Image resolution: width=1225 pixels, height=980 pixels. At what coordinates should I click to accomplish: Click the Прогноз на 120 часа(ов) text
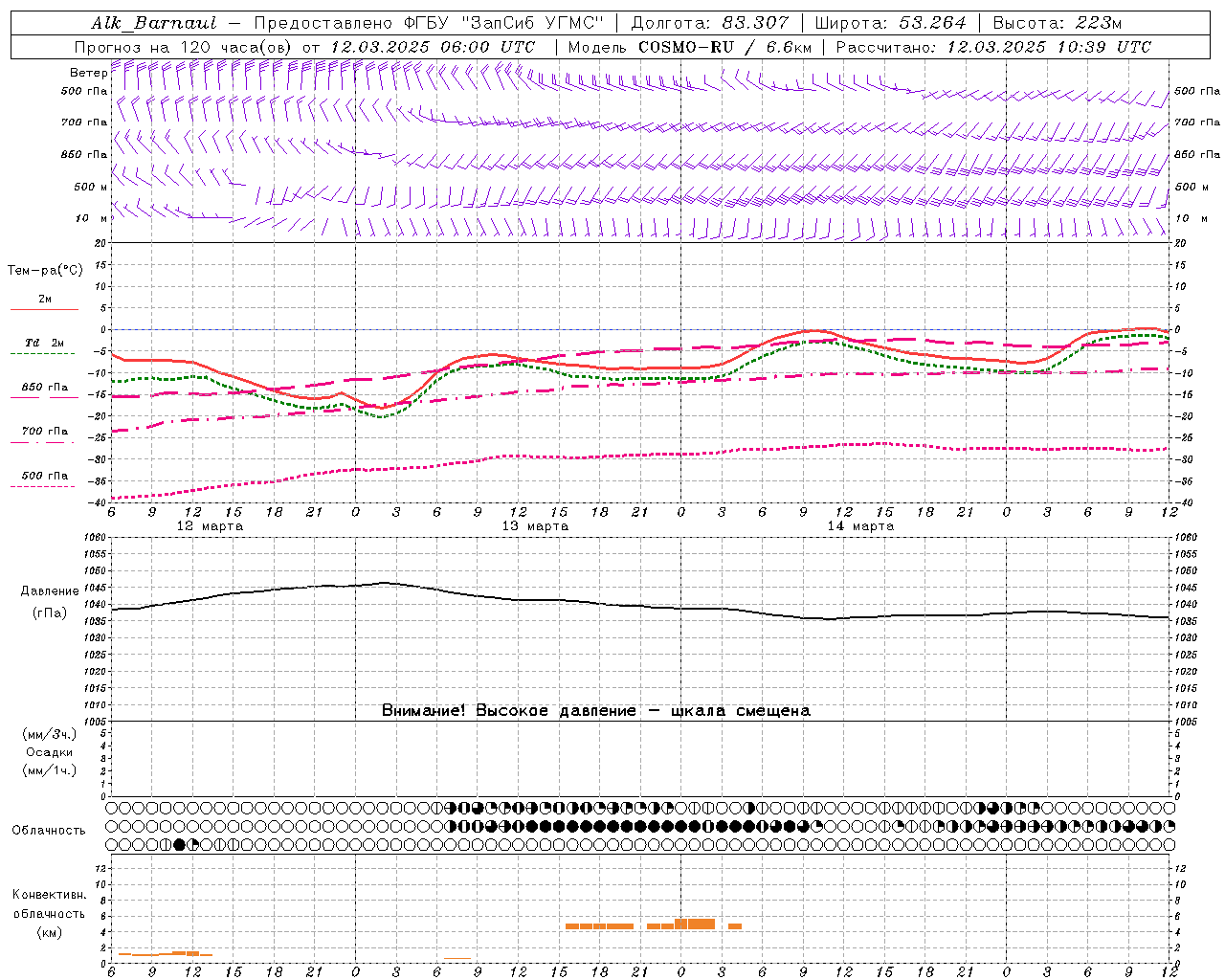click(184, 47)
